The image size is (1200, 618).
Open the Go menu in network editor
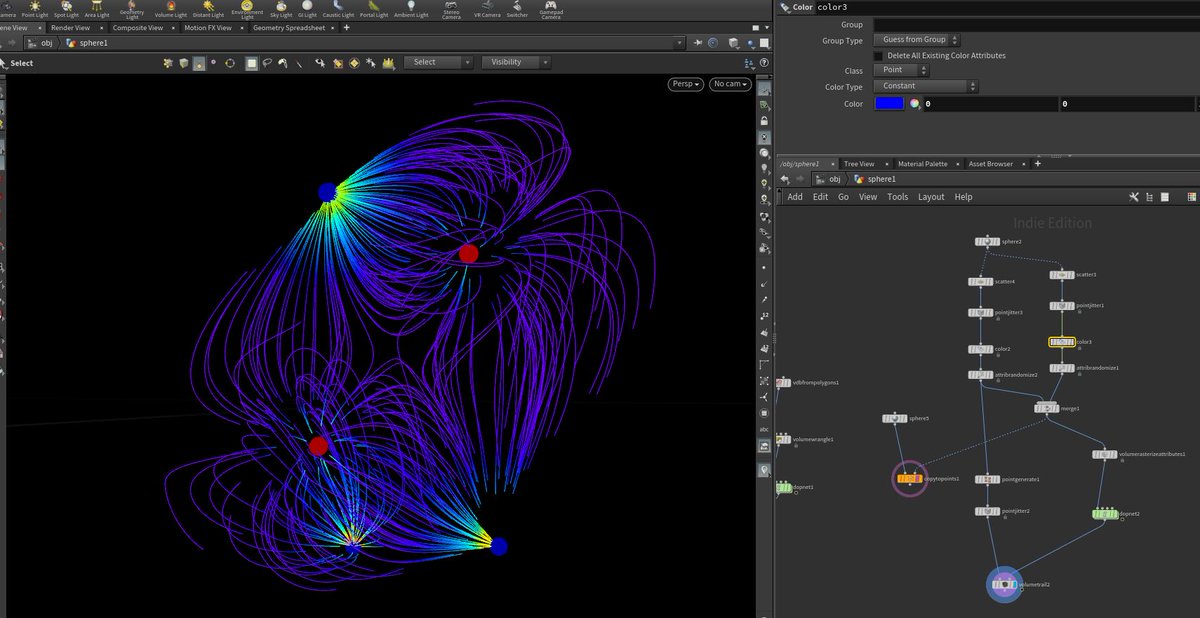tap(843, 197)
